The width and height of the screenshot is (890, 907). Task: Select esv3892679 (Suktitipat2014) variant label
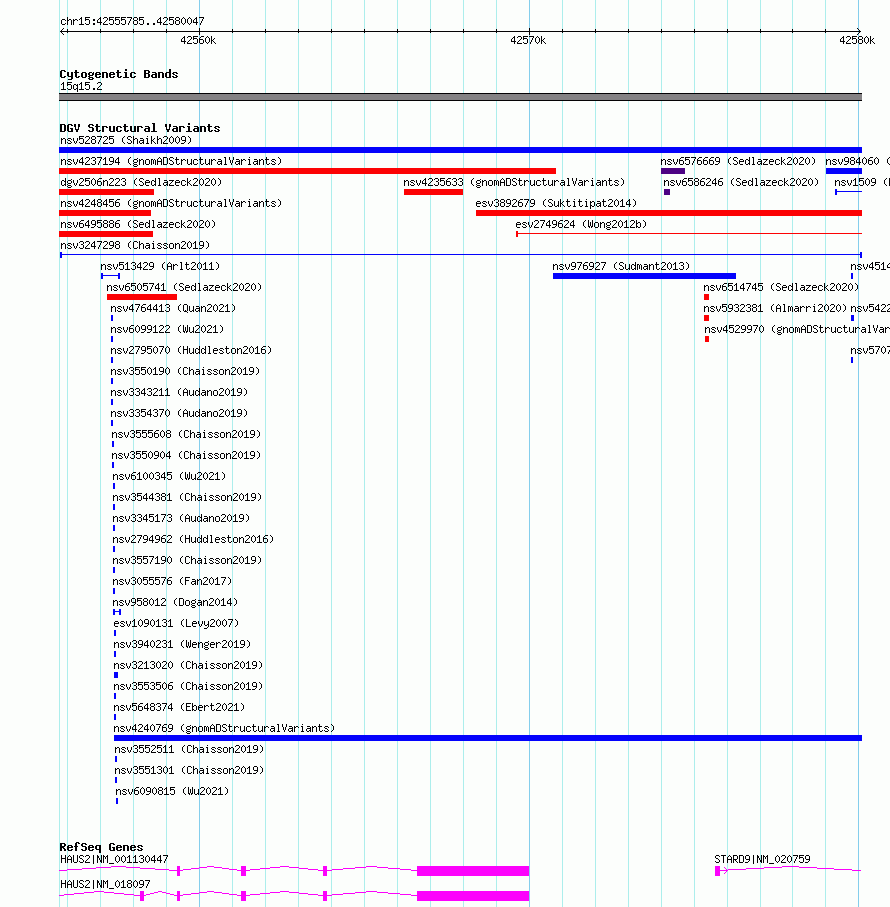coord(556,204)
